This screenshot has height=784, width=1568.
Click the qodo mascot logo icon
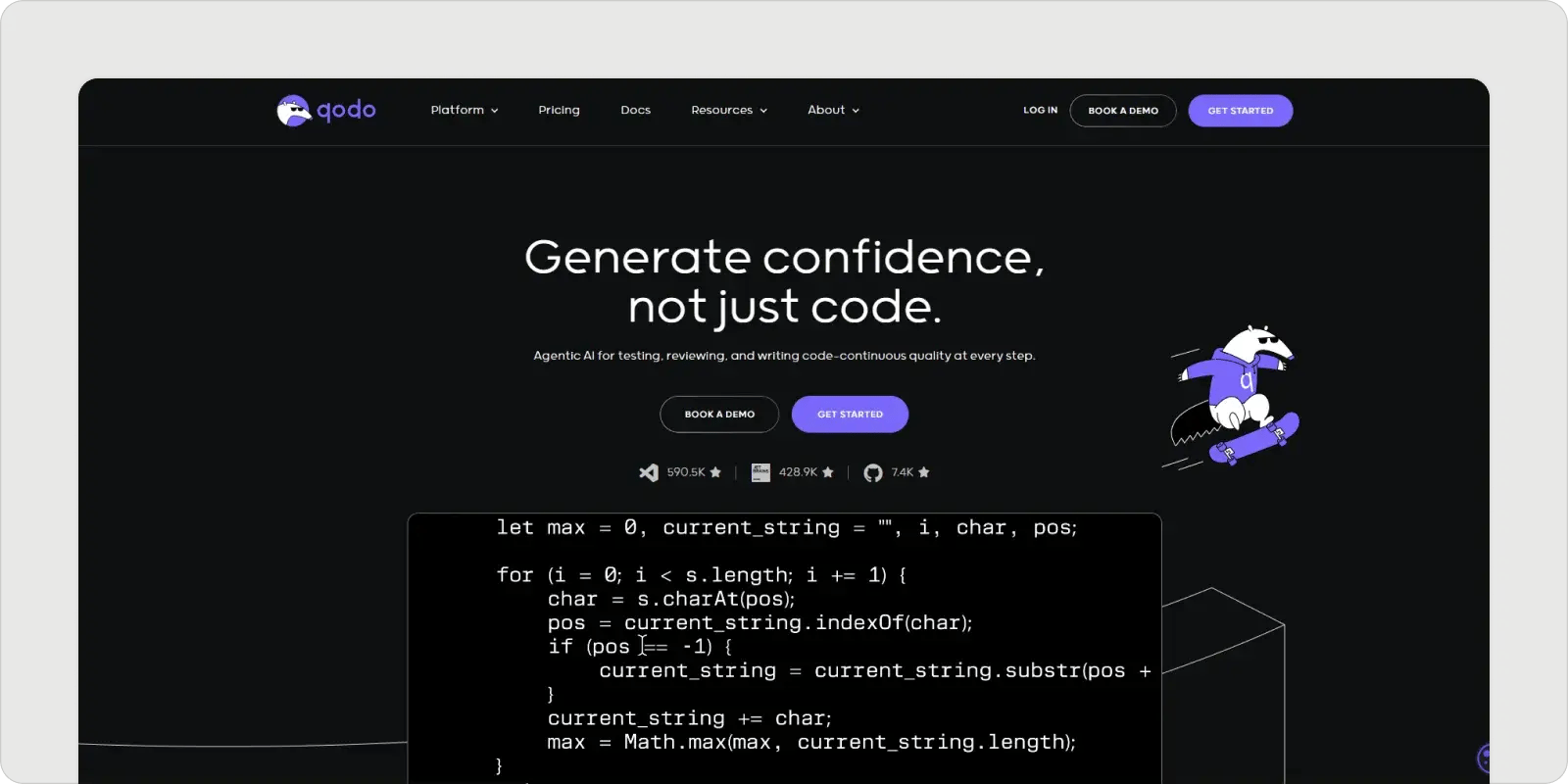point(293,111)
